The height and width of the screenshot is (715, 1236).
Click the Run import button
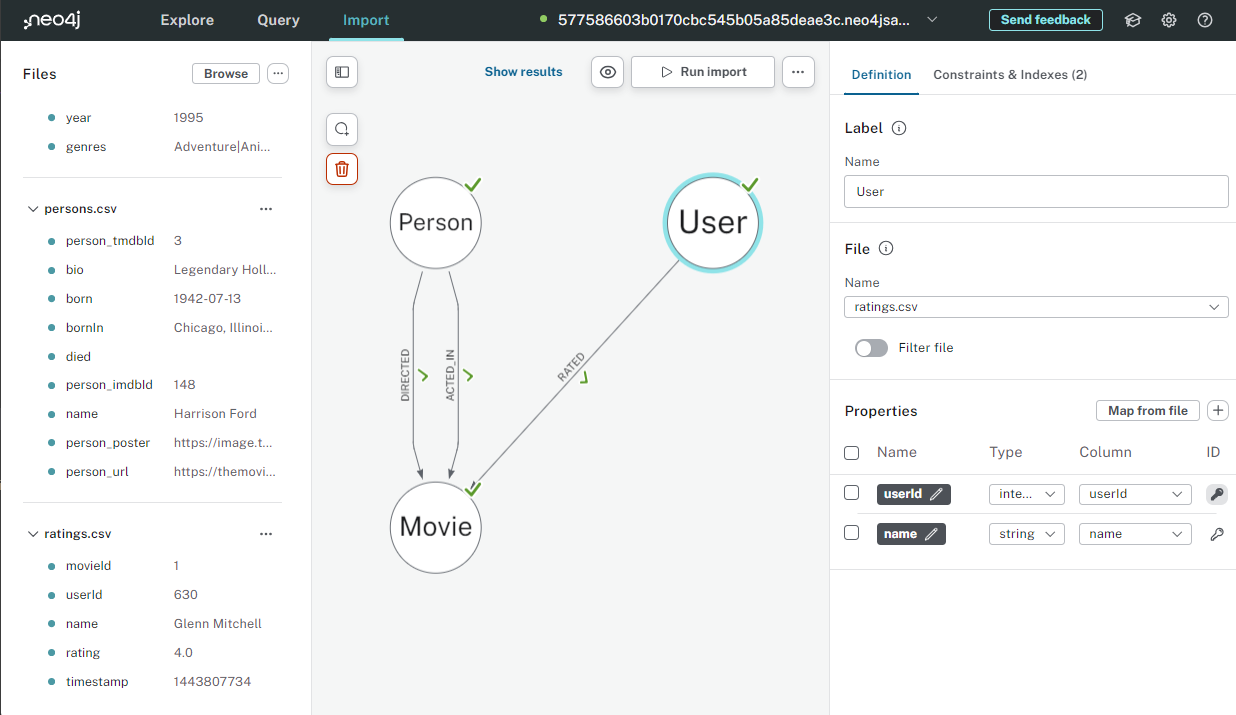pos(702,71)
